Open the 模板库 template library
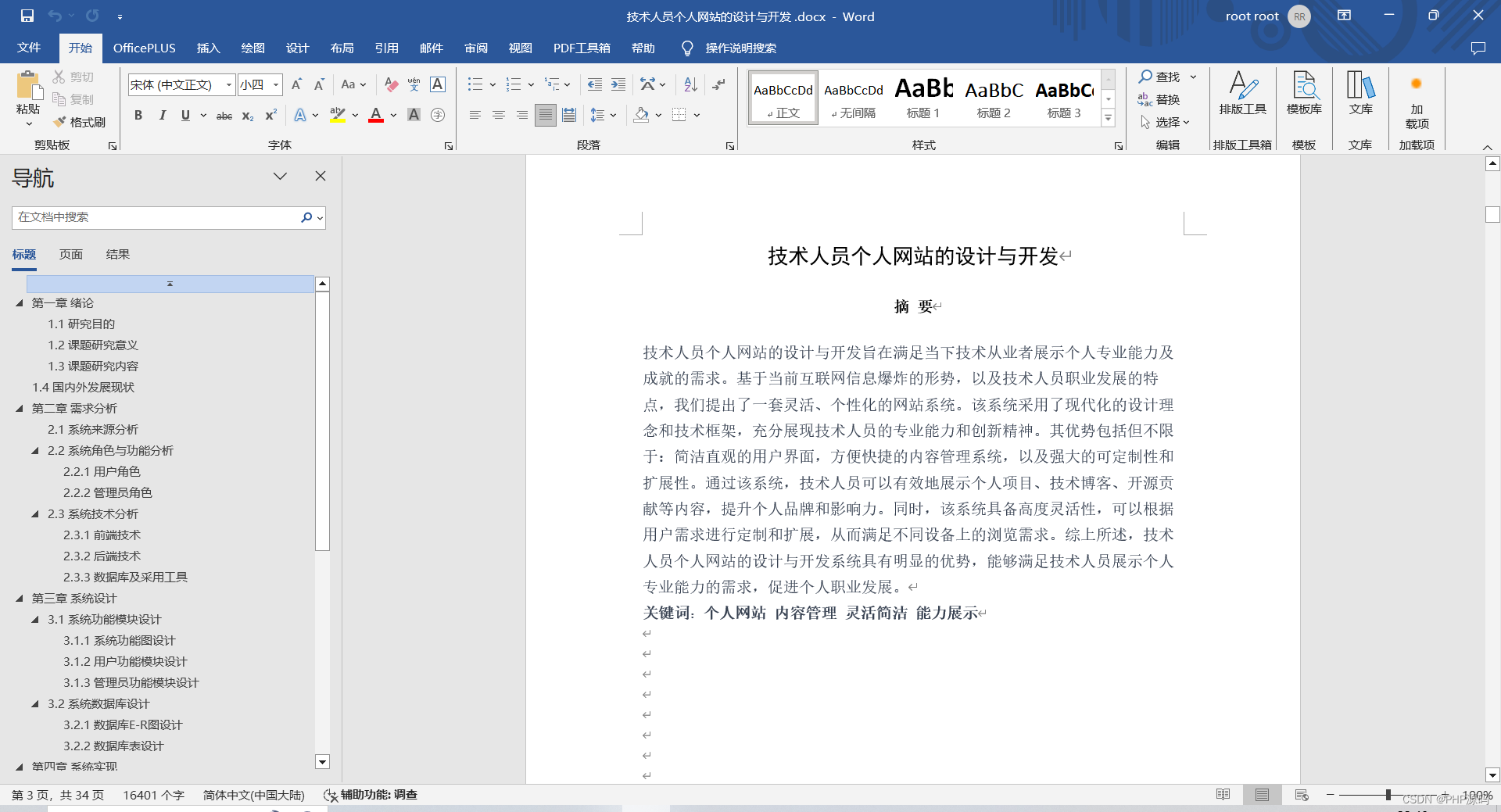Image resolution: width=1501 pixels, height=812 pixels. [1304, 94]
